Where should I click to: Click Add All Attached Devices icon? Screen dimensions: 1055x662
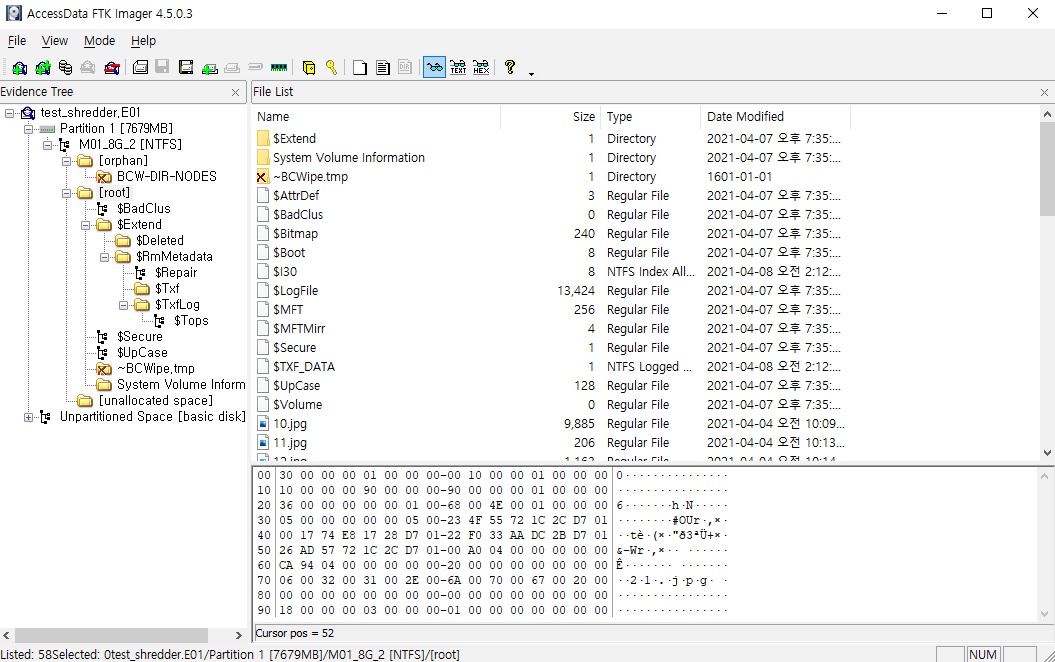click(x=42, y=67)
